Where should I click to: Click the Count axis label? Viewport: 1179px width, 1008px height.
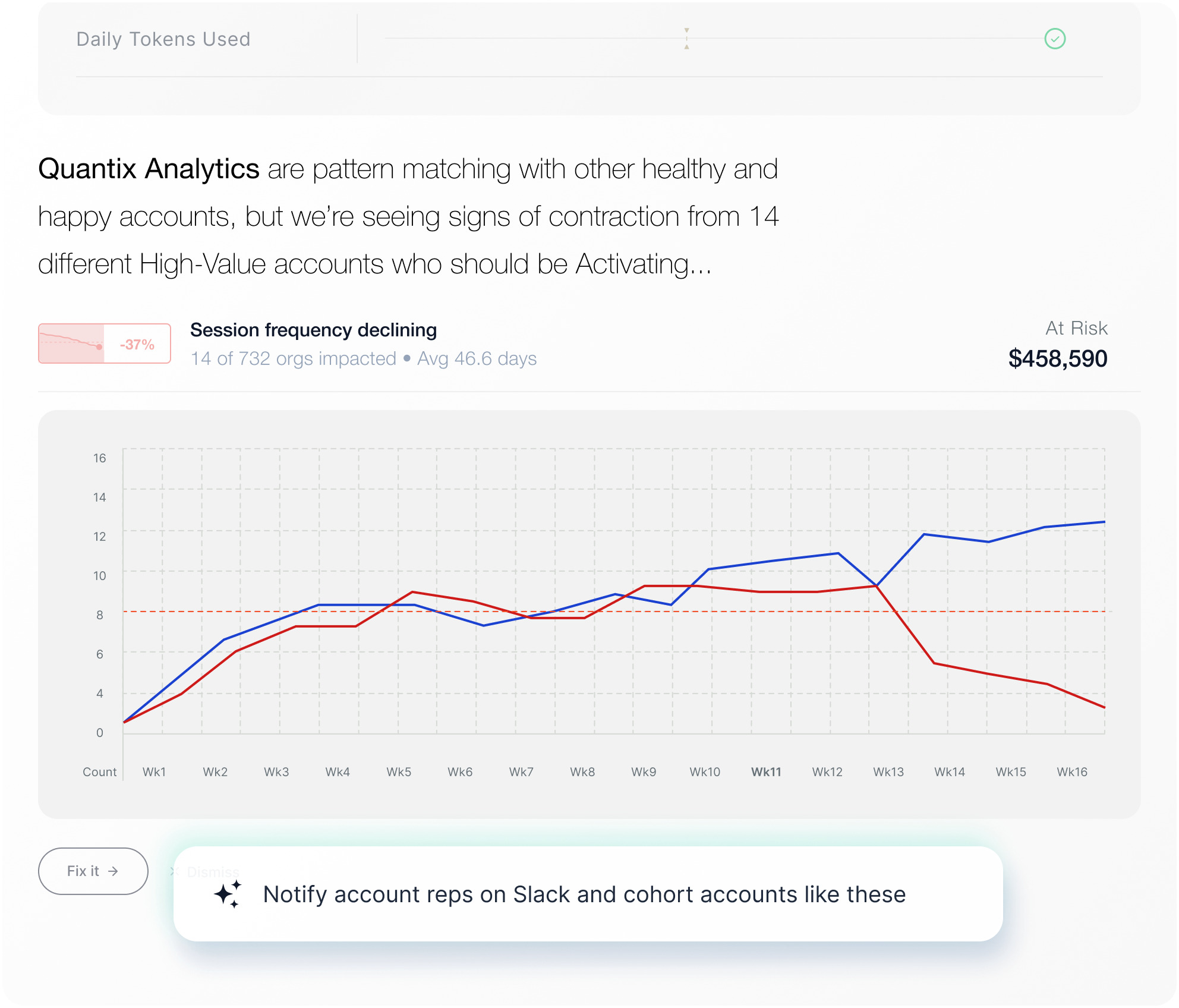(x=100, y=772)
